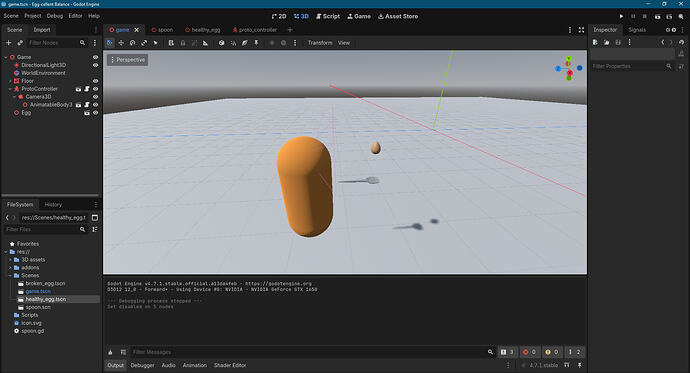Click the Load Resource icon in Inspector
The image size is (690, 373).
click(x=606, y=42)
